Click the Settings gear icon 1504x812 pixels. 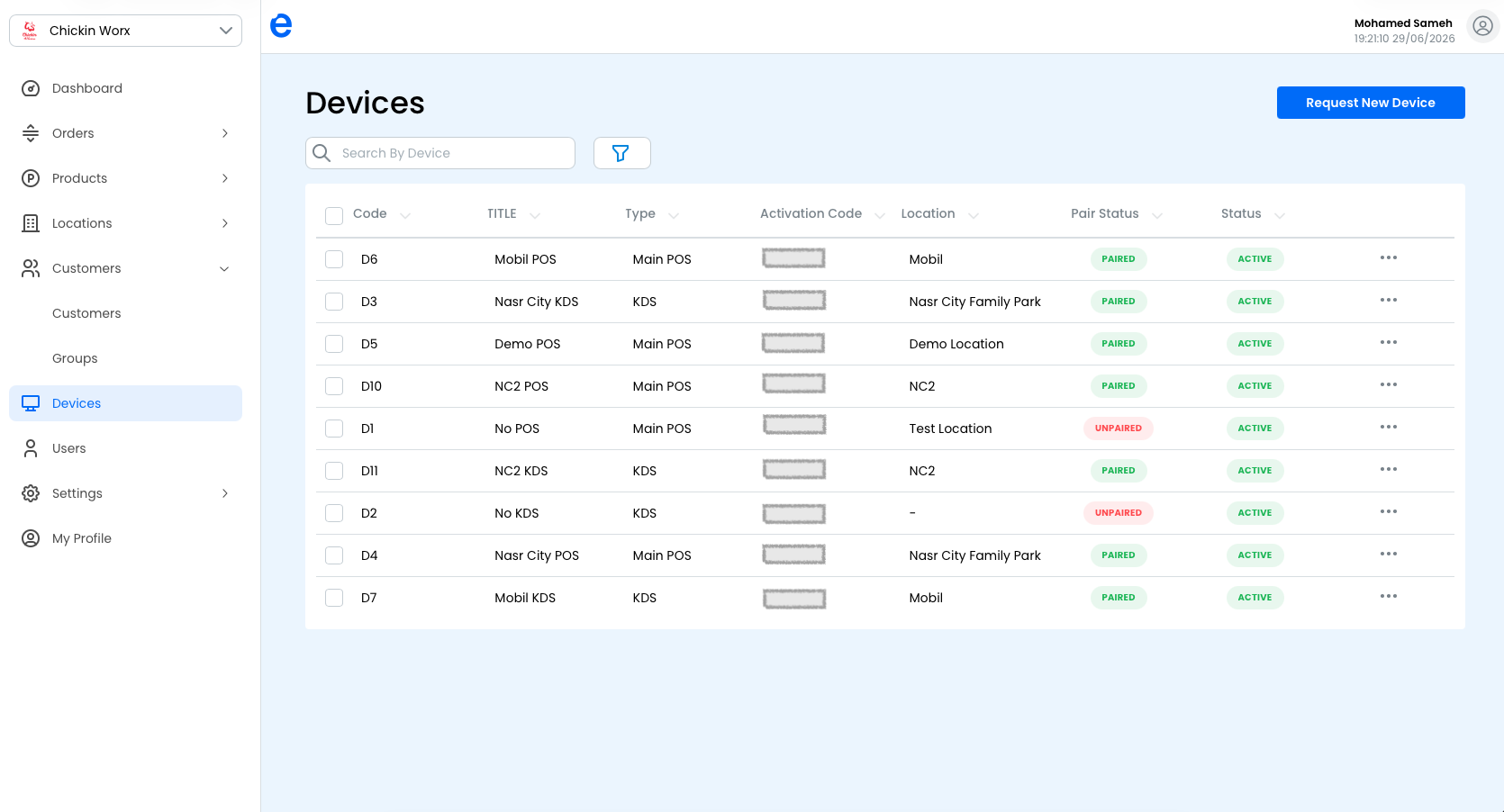pyautogui.click(x=31, y=493)
